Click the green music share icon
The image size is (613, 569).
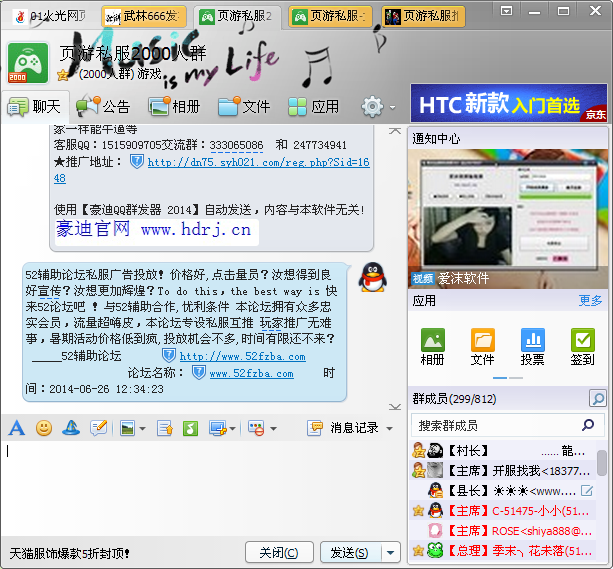pos(190,428)
